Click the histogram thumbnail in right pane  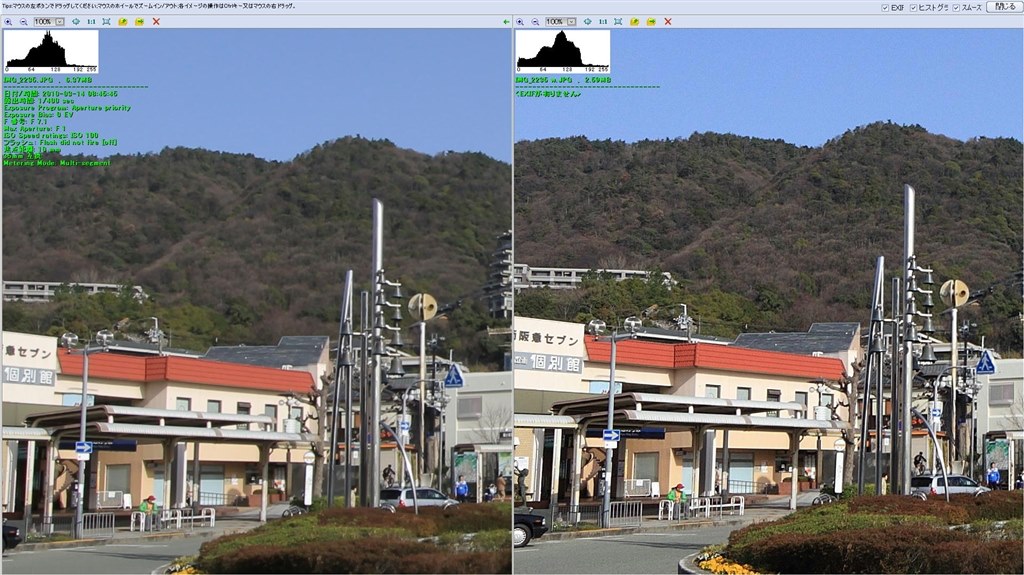coord(562,51)
